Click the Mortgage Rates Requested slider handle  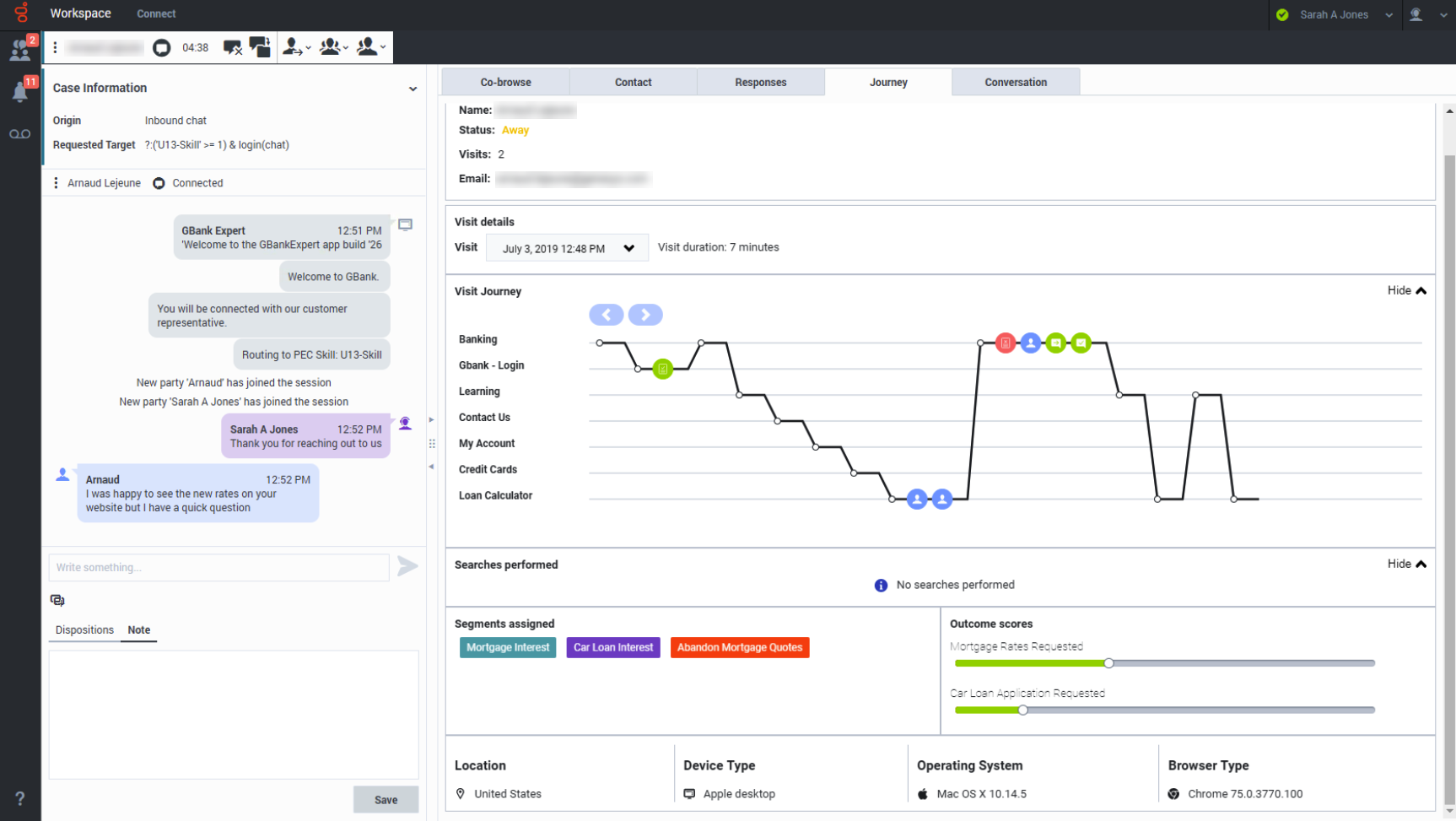[x=1108, y=663]
